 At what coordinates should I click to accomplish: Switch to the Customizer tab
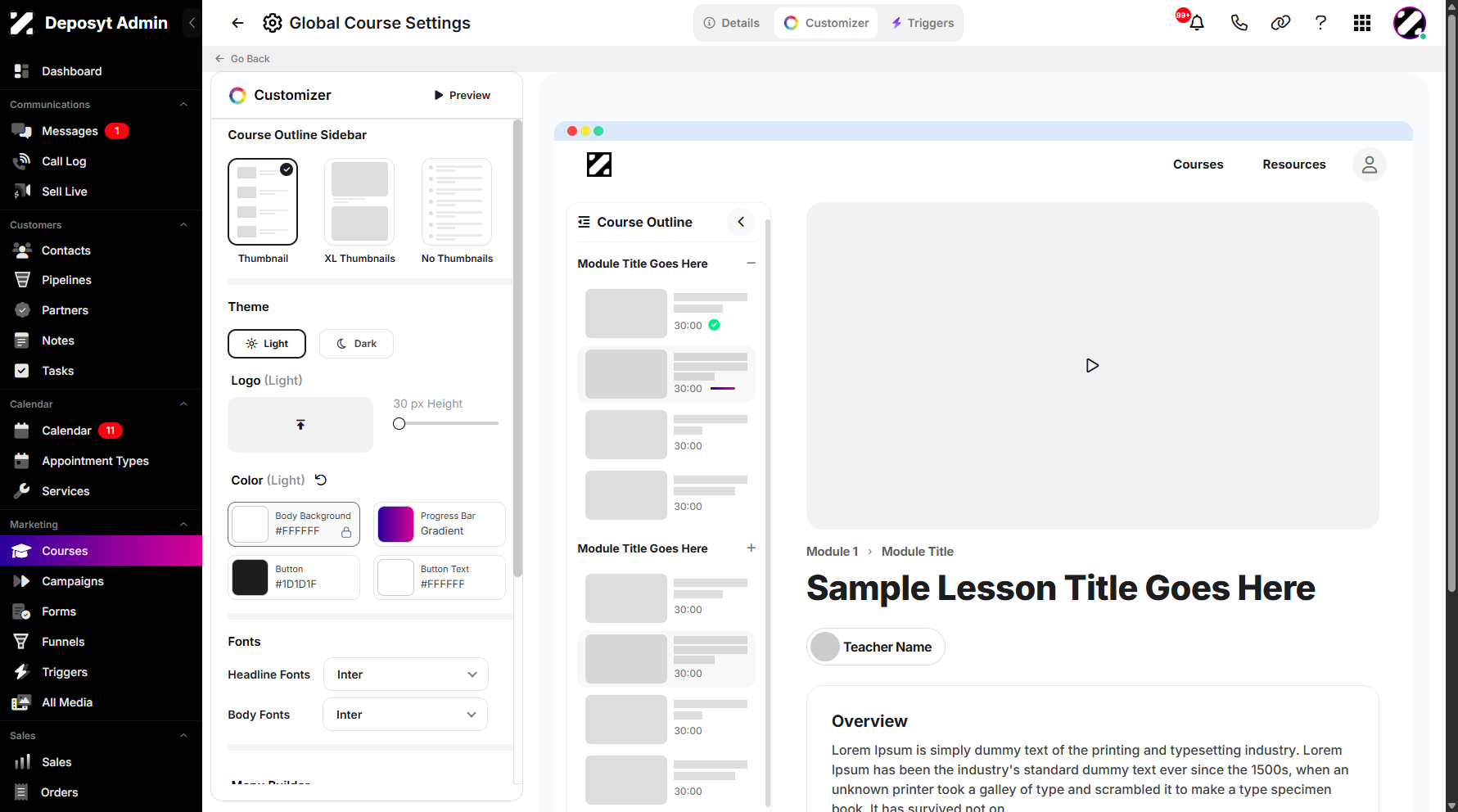(x=826, y=23)
